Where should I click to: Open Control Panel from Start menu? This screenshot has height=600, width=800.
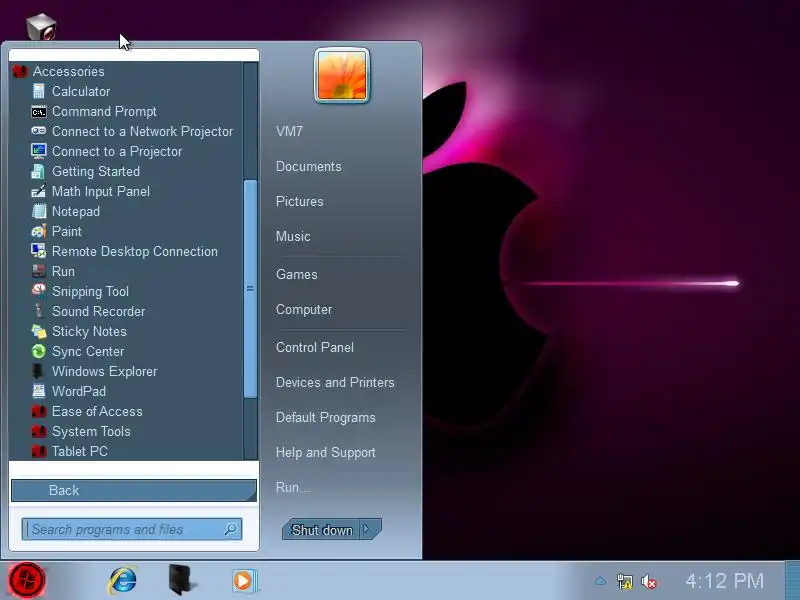[315, 347]
